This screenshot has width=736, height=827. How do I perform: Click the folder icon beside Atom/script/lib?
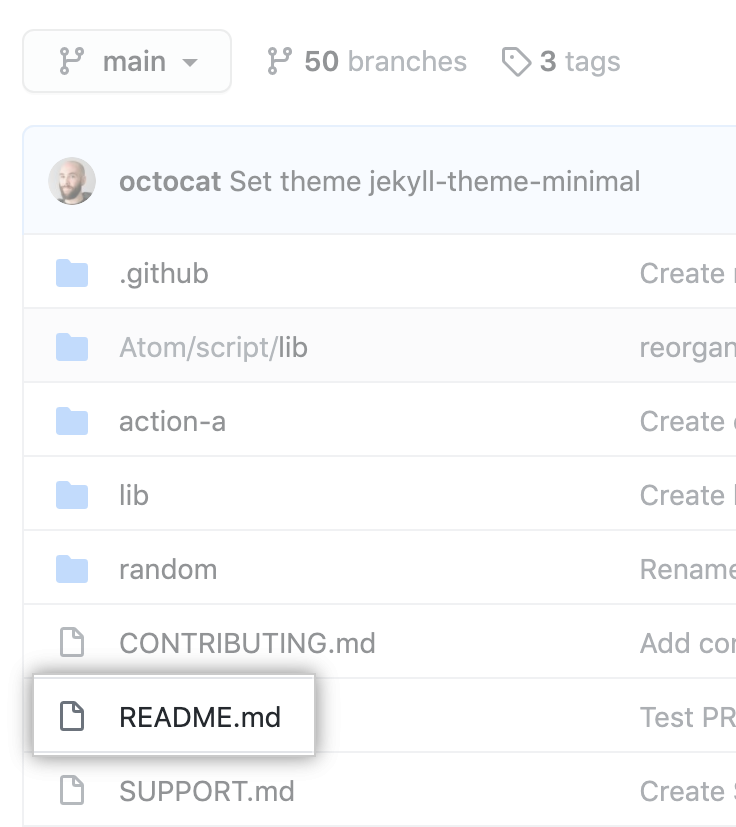pos(72,346)
